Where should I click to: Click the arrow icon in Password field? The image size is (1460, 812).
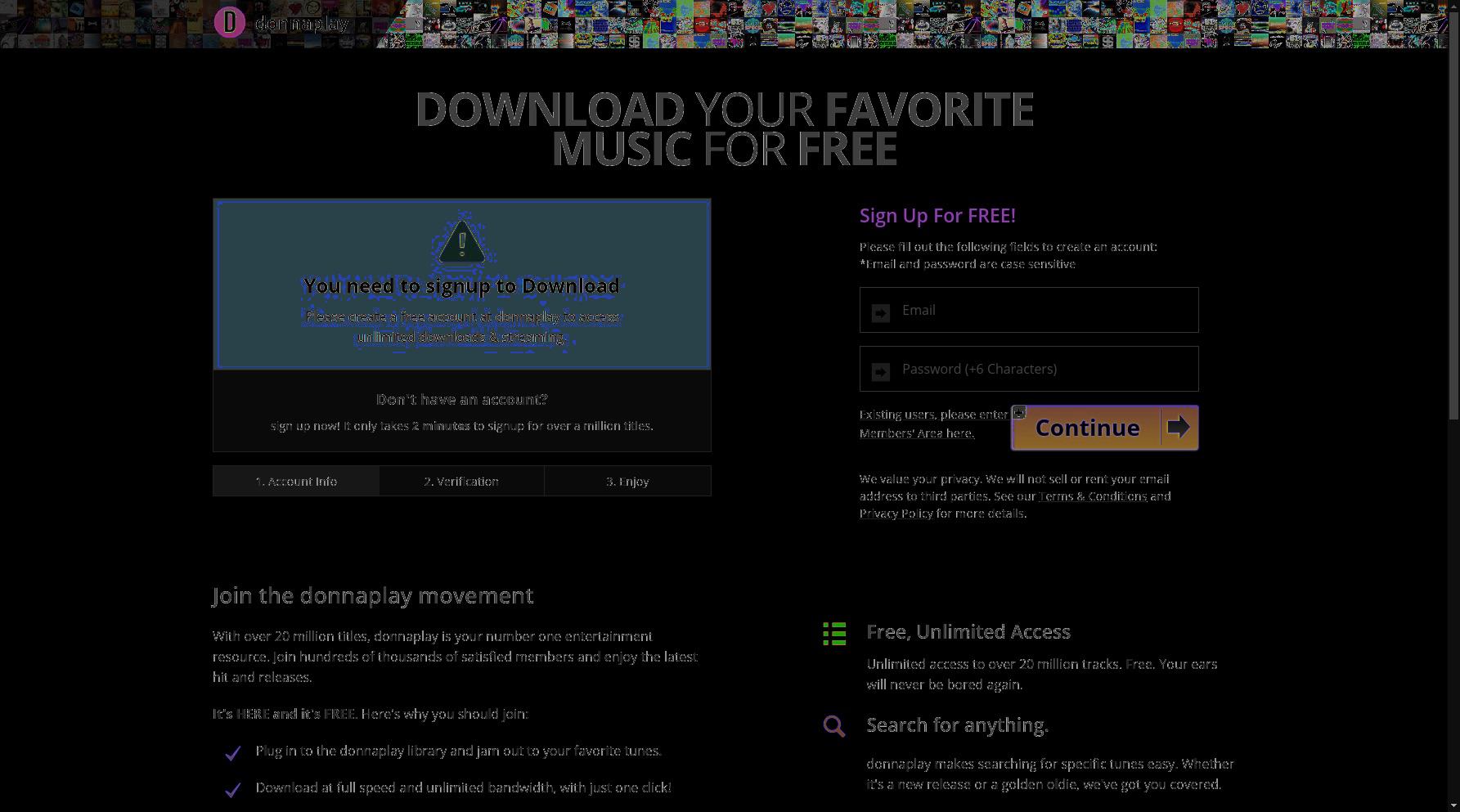click(x=881, y=372)
